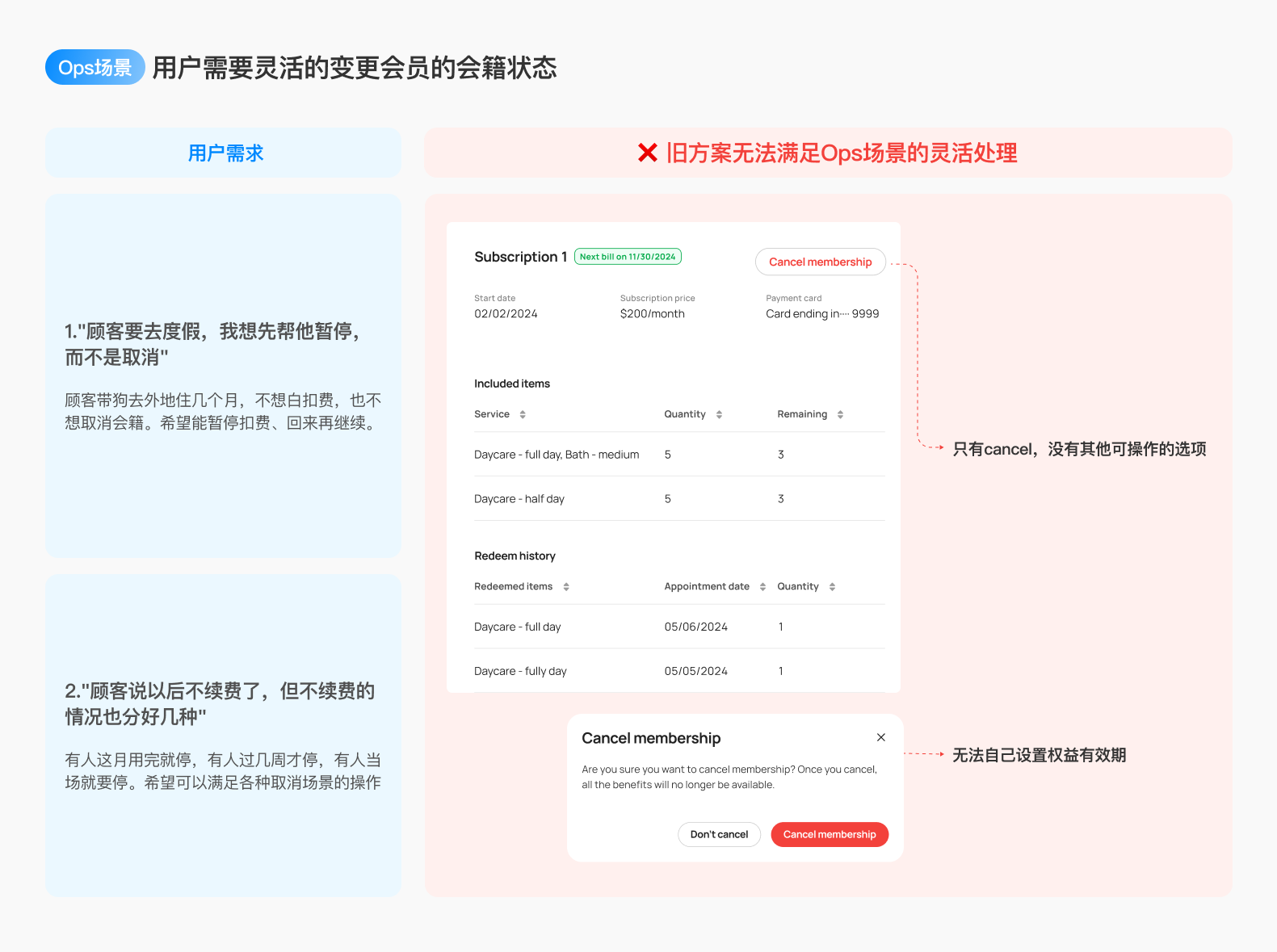Click the Service column sort icon
The width and height of the screenshot is (1277, 952).
pyautogui.click(x=523, y=414)
